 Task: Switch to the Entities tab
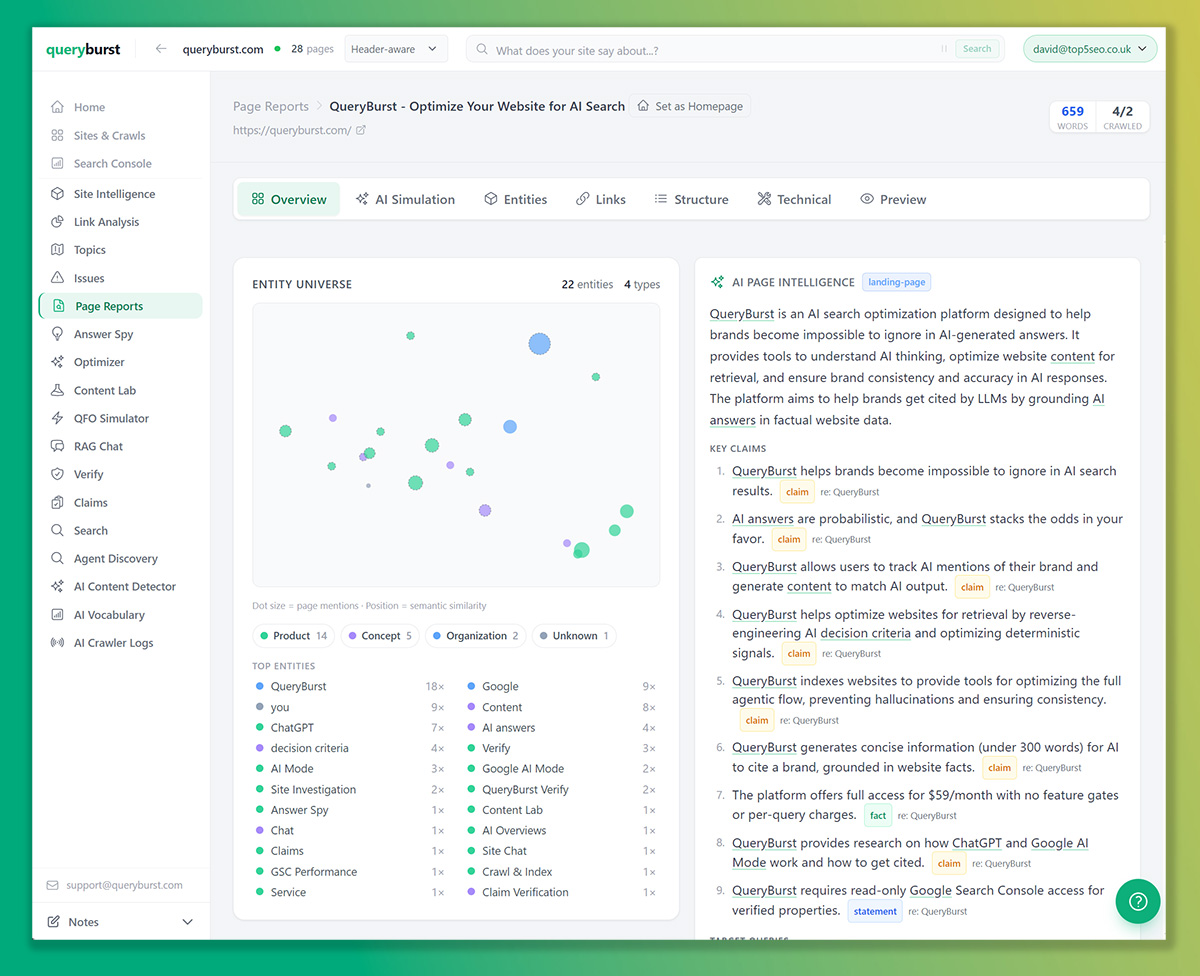(x=515, y=199)
